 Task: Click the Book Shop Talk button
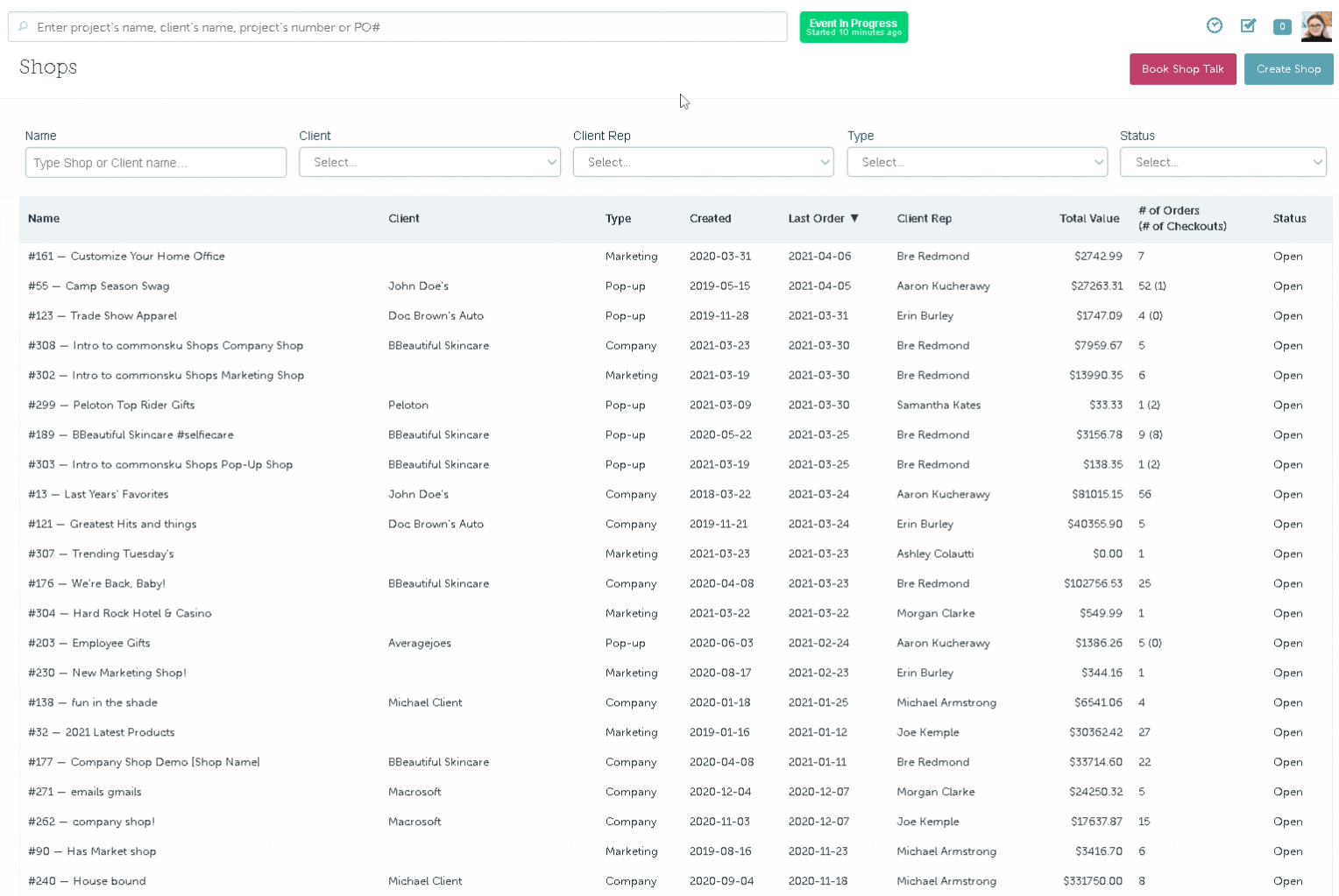[x=1182, y=69]
